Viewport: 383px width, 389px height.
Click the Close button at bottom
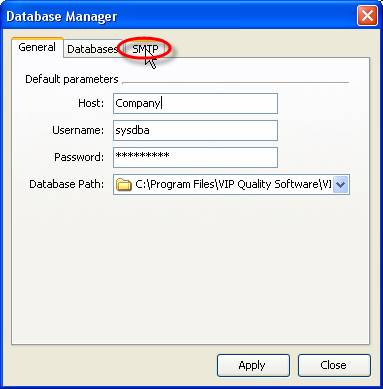pos(334,365)
